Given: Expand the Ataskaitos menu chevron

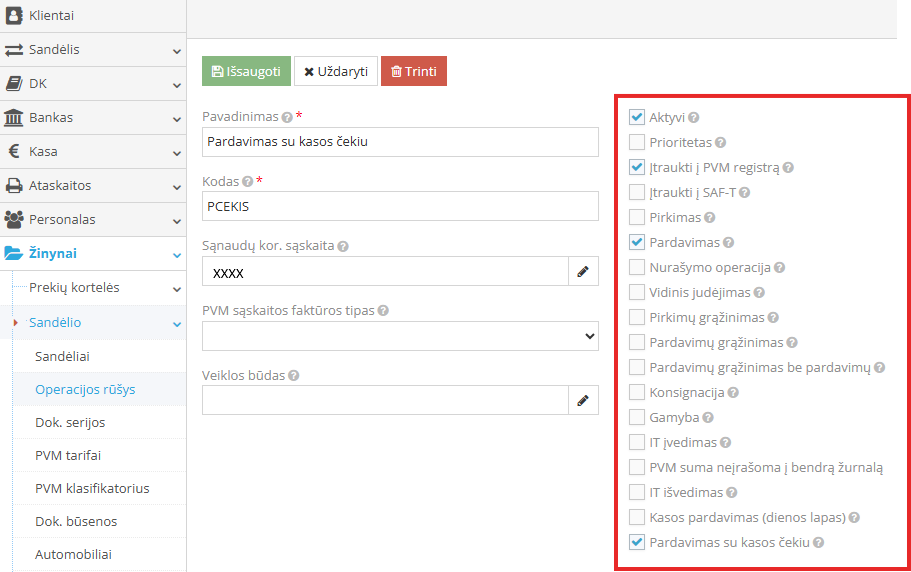Looking at the screenshot, I should tap(177, 187).
